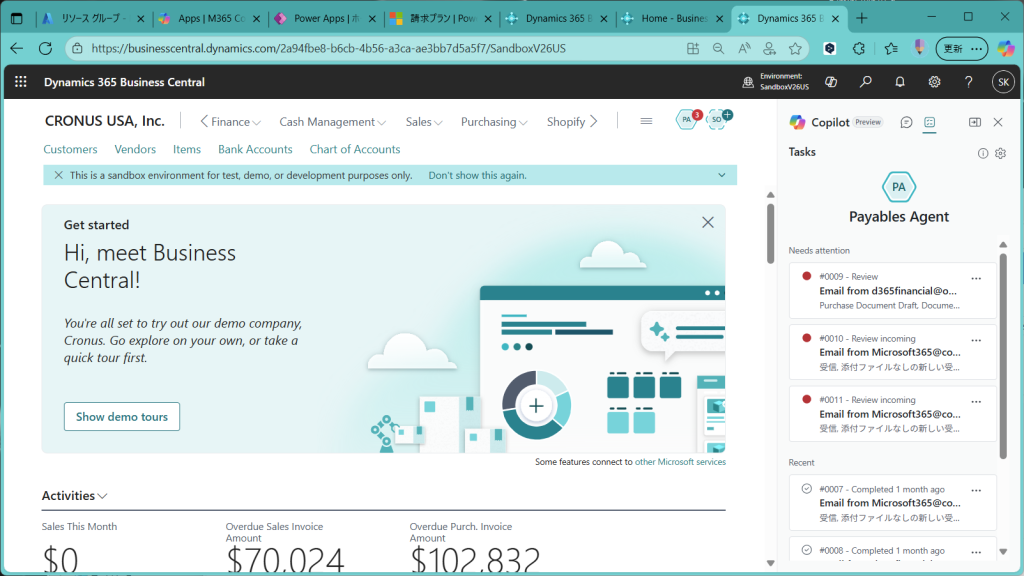Screen dimensions: 1024x576
Task: Click the Copilot icon in top bar
Action: tap(830, 82)
